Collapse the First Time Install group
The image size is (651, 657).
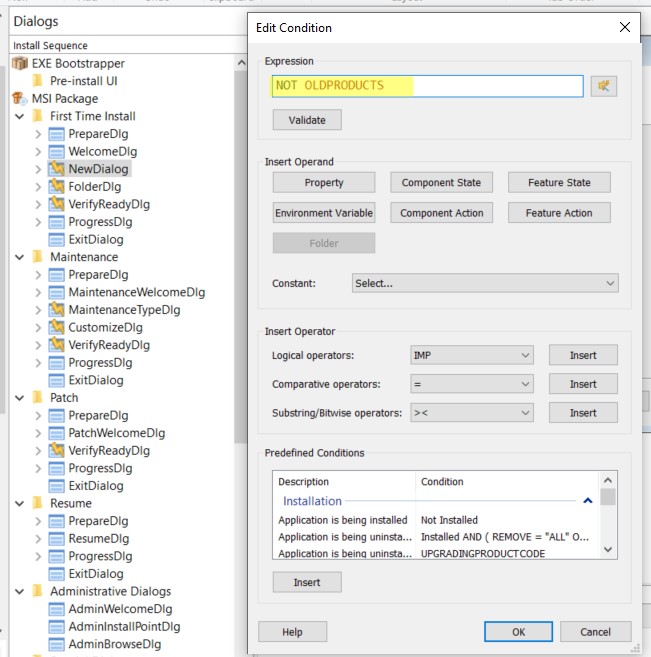(x=20, y=116)
